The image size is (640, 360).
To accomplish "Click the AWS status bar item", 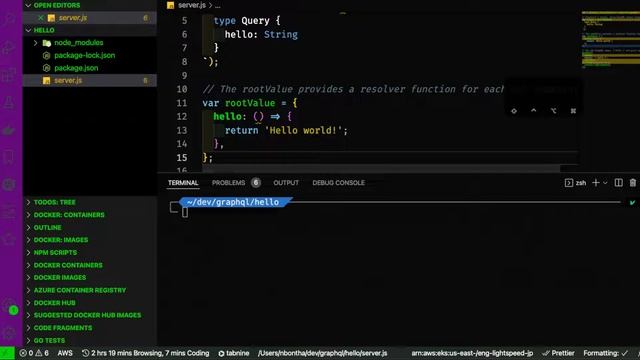I will tap(65, 353).
